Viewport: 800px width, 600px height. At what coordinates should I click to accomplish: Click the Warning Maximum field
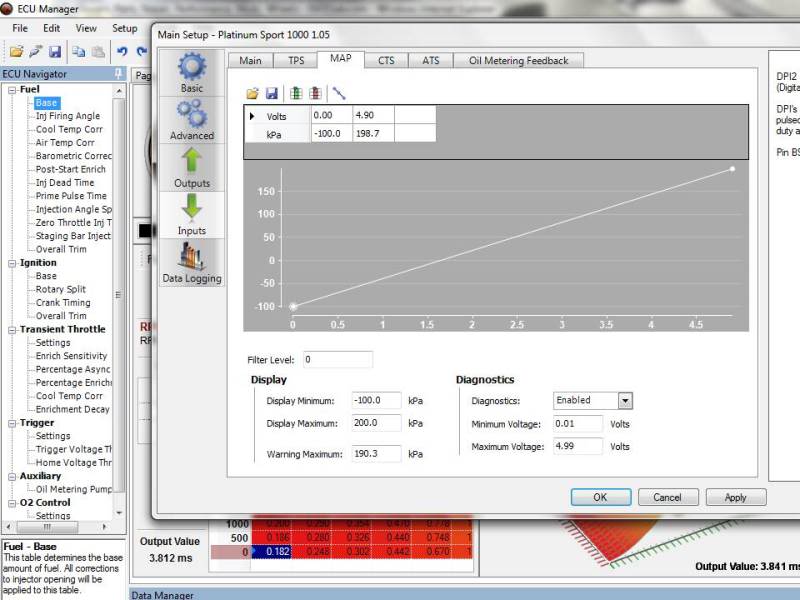coord(377,454)
